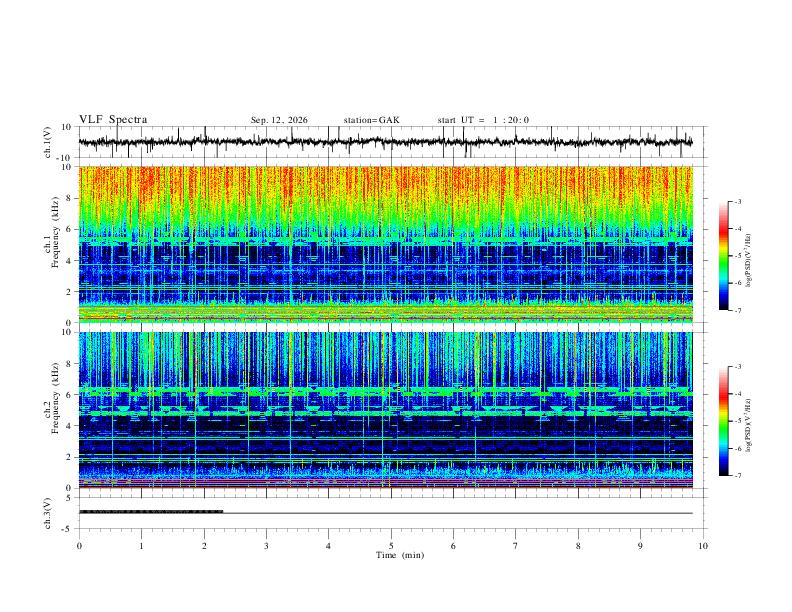Click the 5 minute tick label

coord(391,546)
